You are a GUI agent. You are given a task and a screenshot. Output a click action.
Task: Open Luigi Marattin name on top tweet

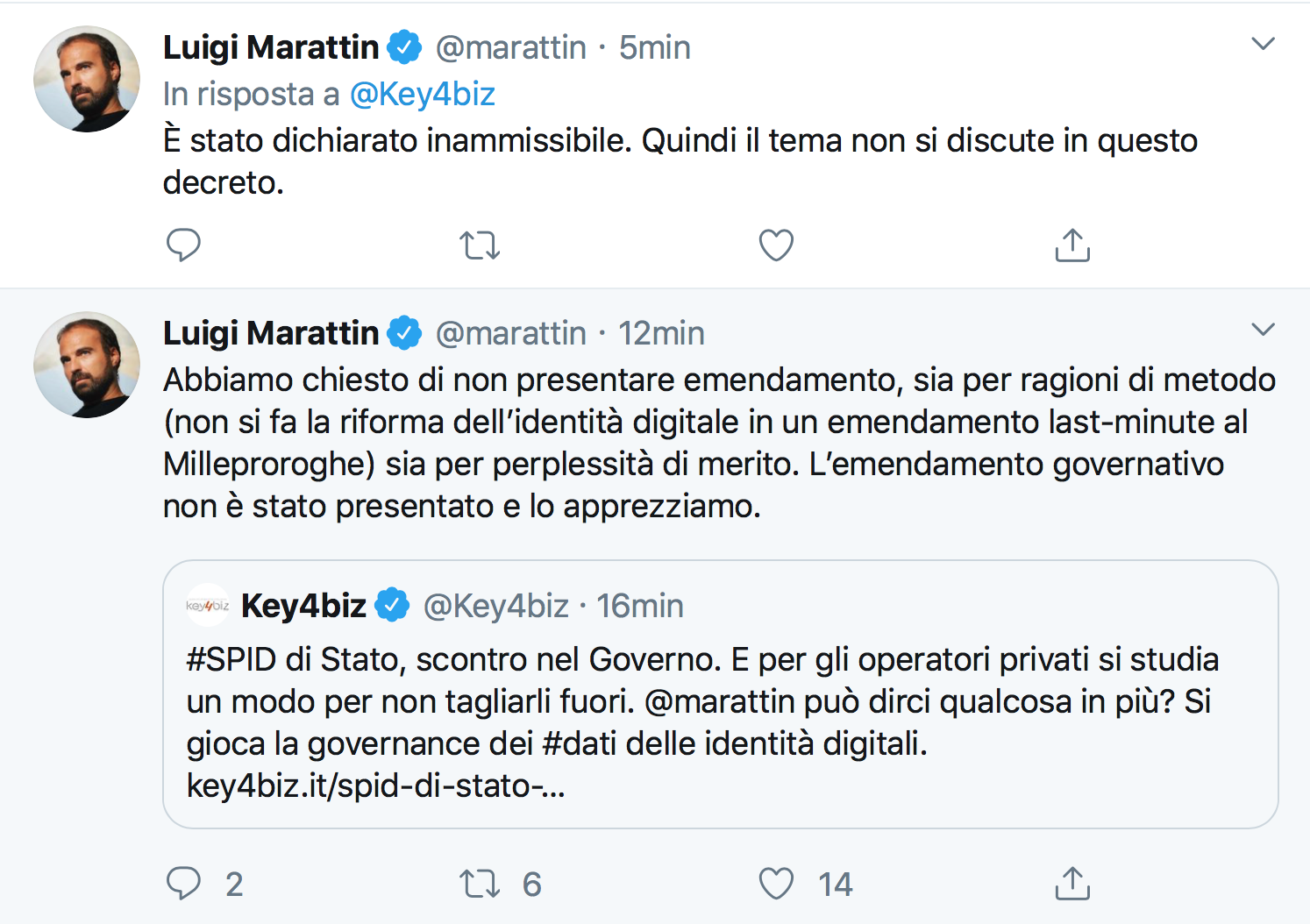point(271,47)
